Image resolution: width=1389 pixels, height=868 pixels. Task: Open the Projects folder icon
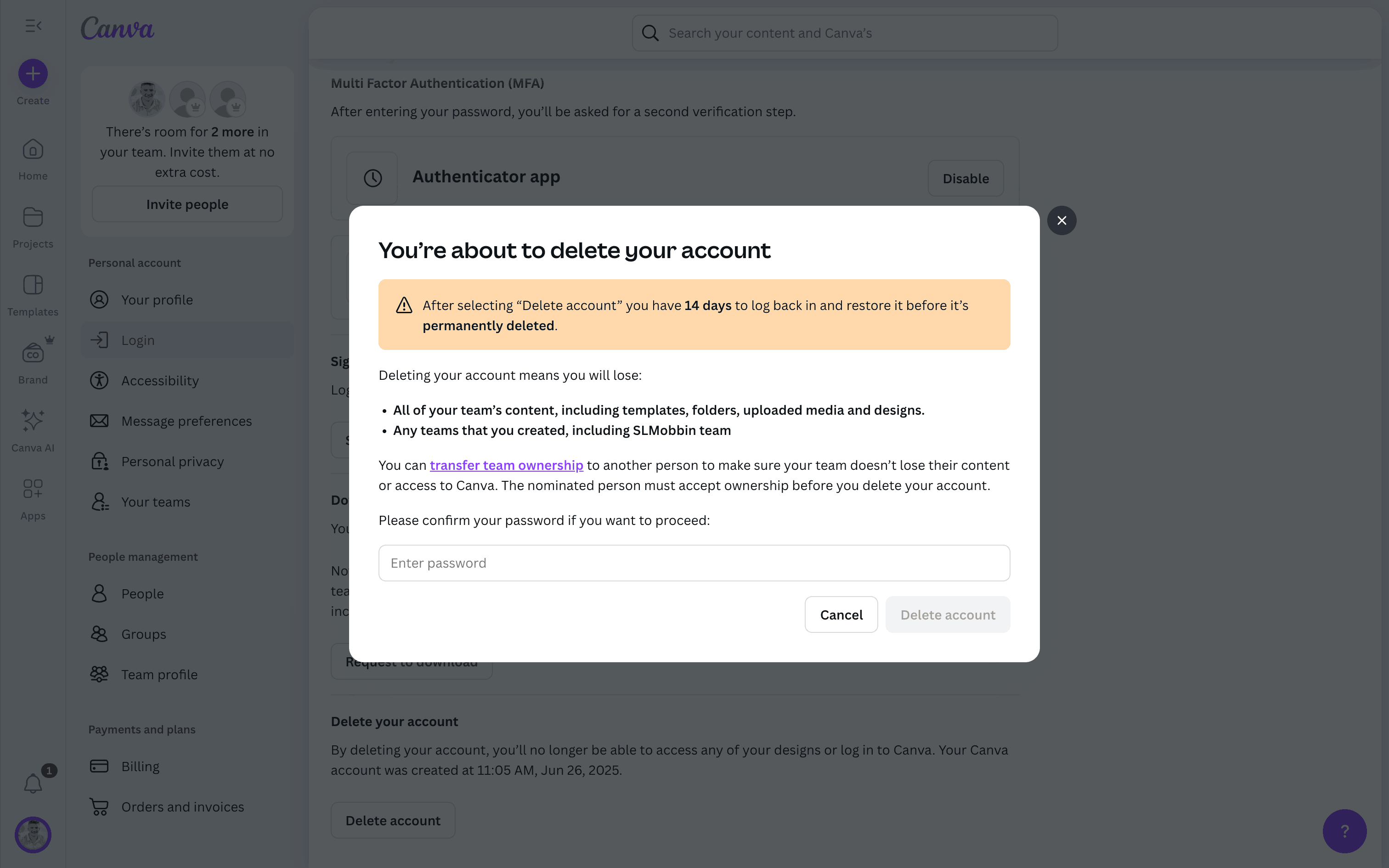33,218
